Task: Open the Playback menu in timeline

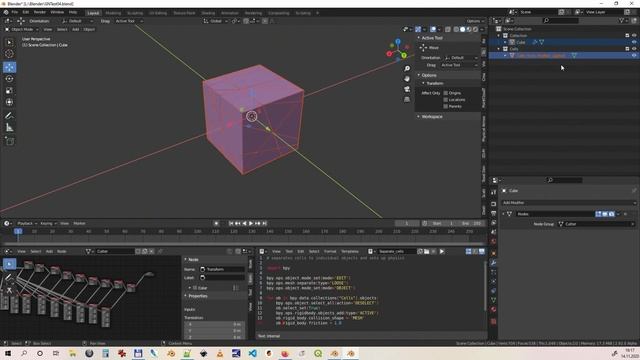Action: (x=27, y=223)
